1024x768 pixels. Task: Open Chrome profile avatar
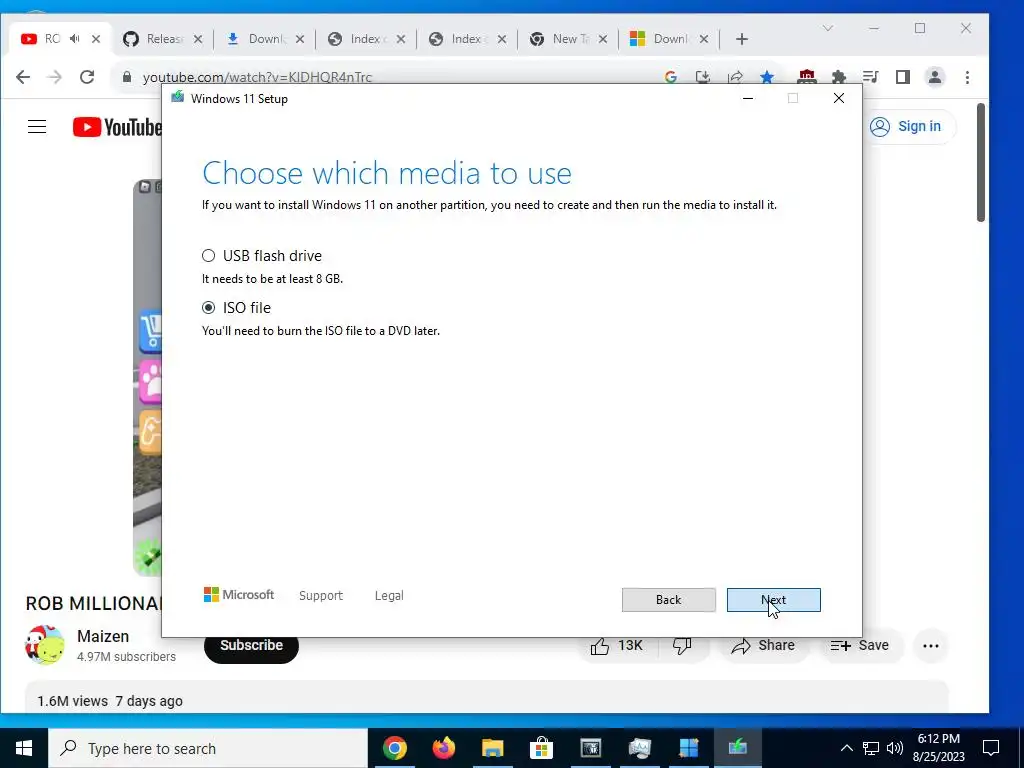coord(935,77)
